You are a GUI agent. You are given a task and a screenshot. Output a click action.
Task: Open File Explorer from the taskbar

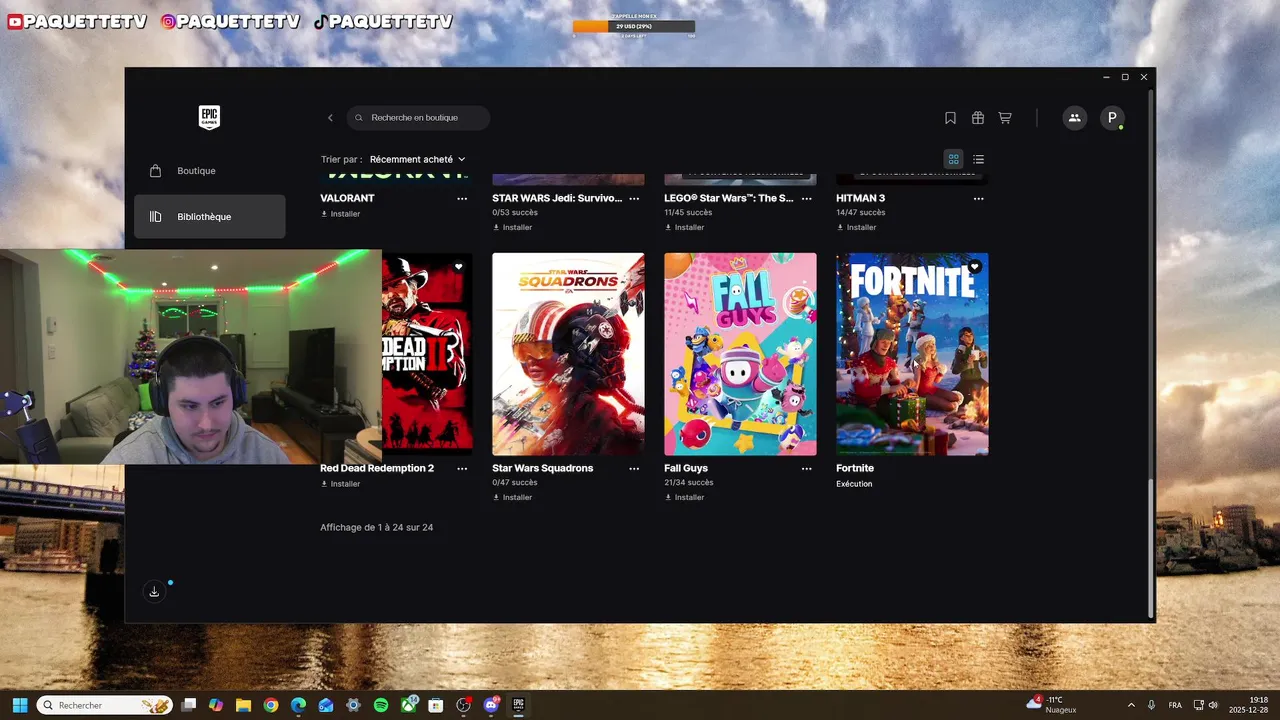[x=243, y=705]
